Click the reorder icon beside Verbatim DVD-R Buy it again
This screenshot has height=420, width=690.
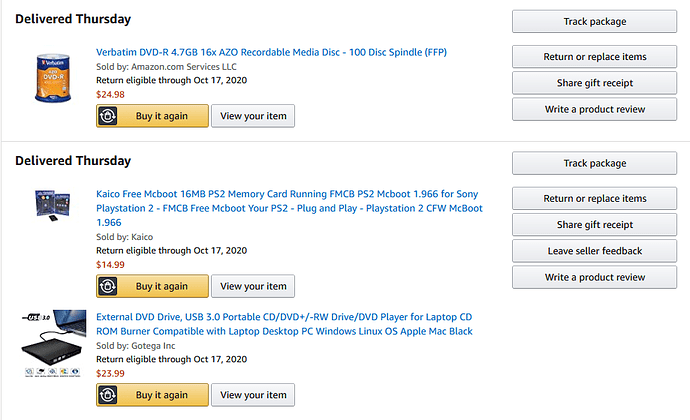click(108, 116)
